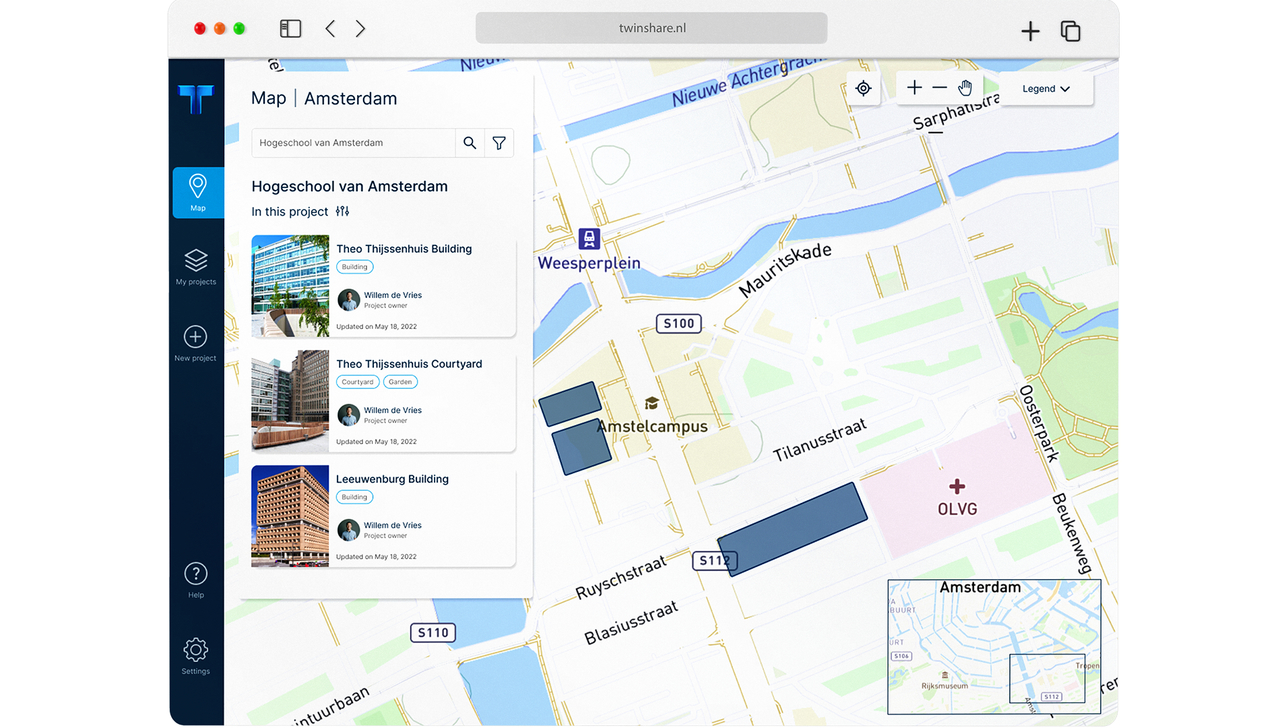
Task: Click the OLVG hospital cross marker
Action: click(957, 487)
